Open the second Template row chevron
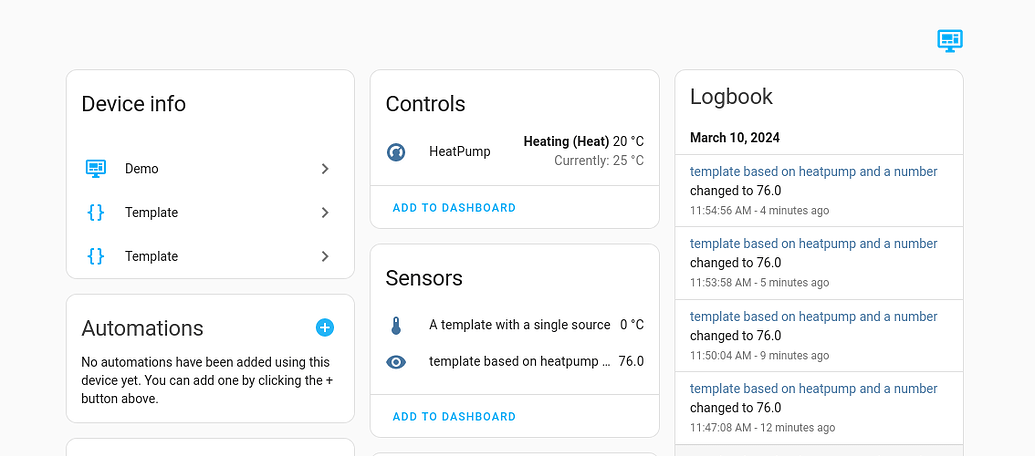Screen dimensions: 1035x456 point(325,256)
